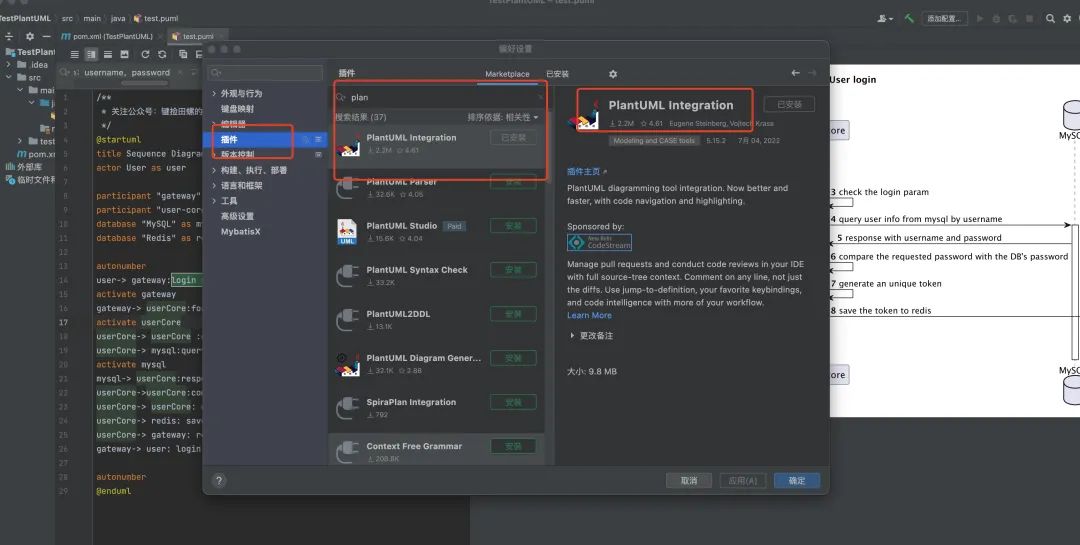This screenshot has height=545, width=1080.
Task: Open the user account dropdown in toolbar
Action: pyautogui.click(x=885, y=19)
